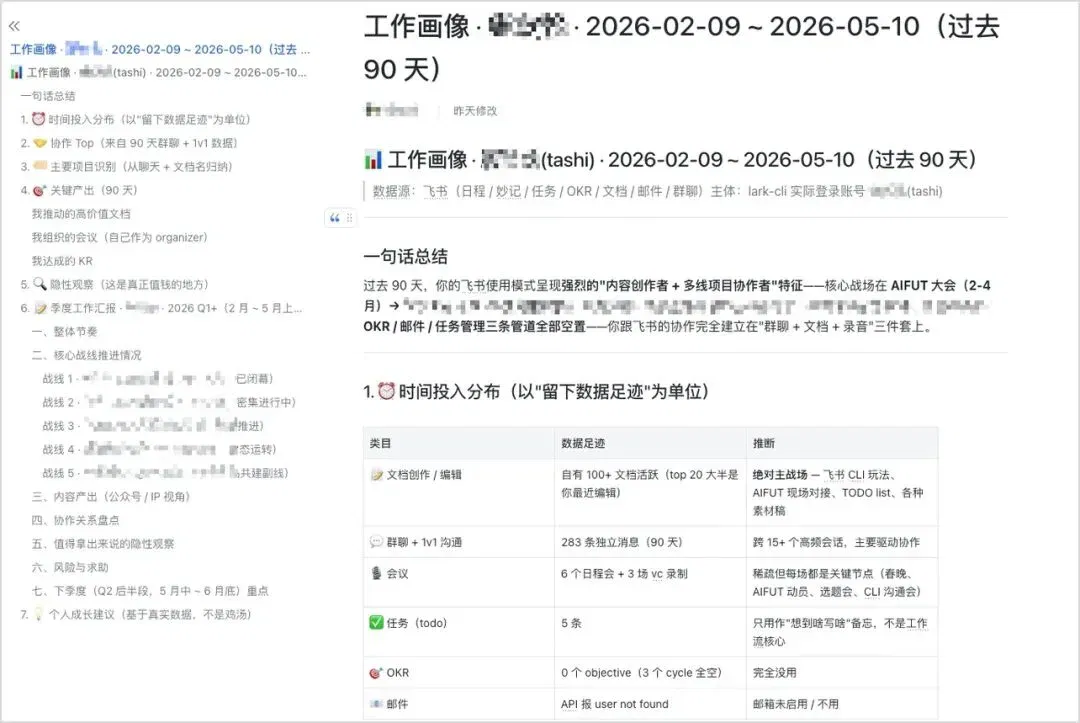Click the 邮箱未启用 / 不用 cell
The width and height of the screenshot is (1080, 723).
tap(842, 704)
